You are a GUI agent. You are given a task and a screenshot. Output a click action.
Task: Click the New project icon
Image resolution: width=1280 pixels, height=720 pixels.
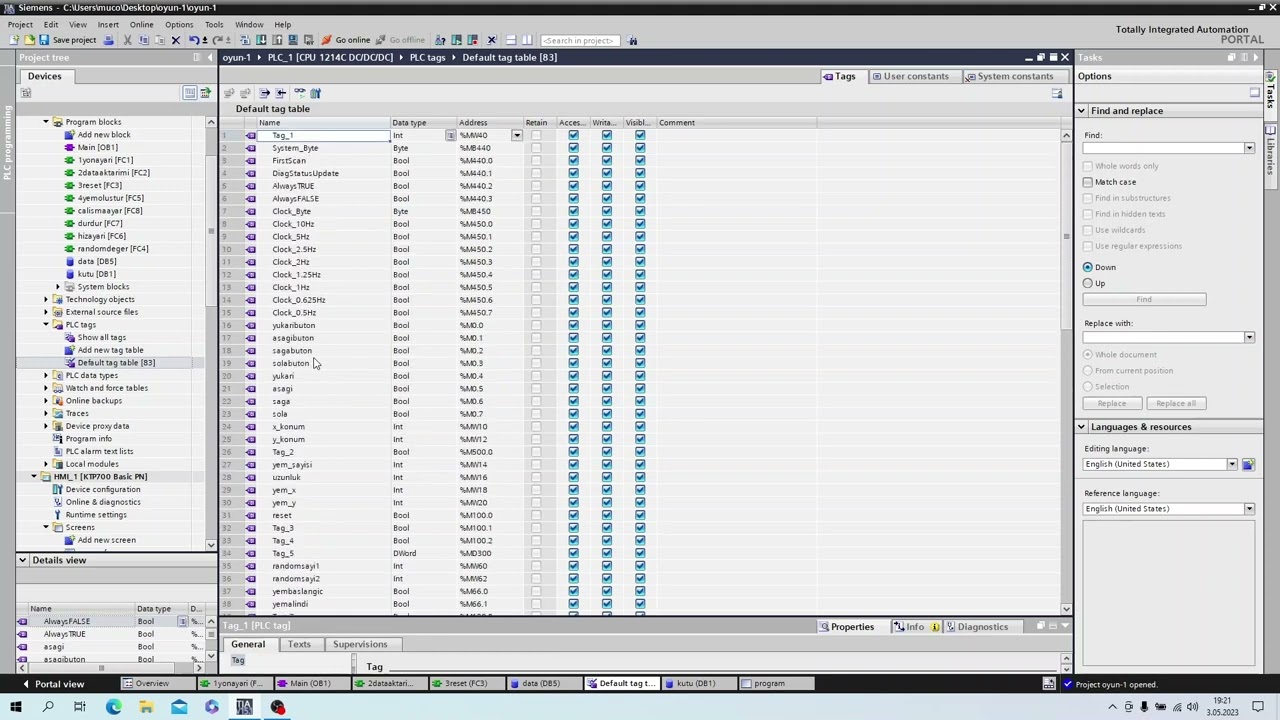point(14,40)
